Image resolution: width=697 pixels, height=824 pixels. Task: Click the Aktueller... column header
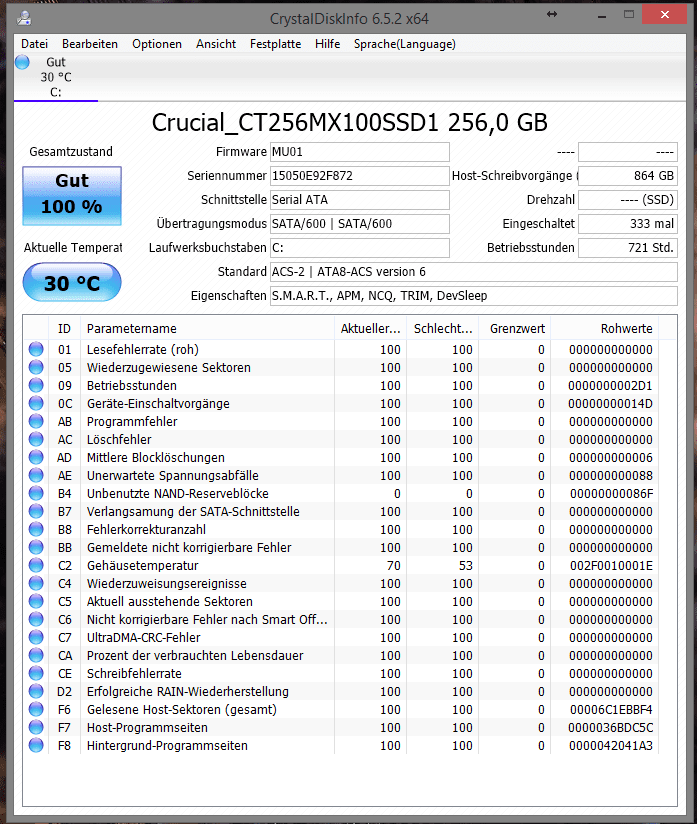tap(370, 328)
